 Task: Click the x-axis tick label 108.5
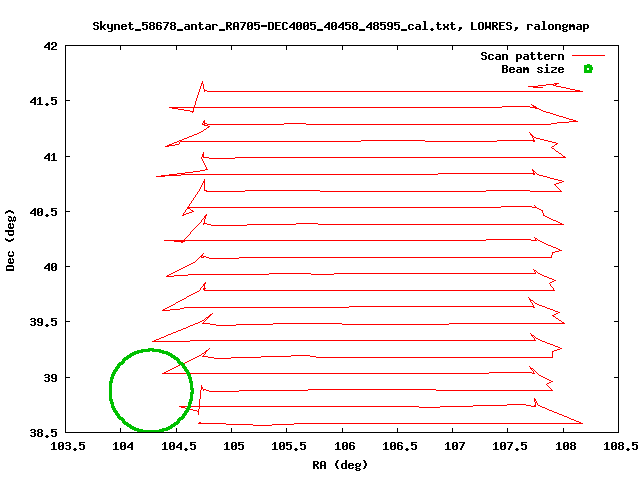(621, 446)
